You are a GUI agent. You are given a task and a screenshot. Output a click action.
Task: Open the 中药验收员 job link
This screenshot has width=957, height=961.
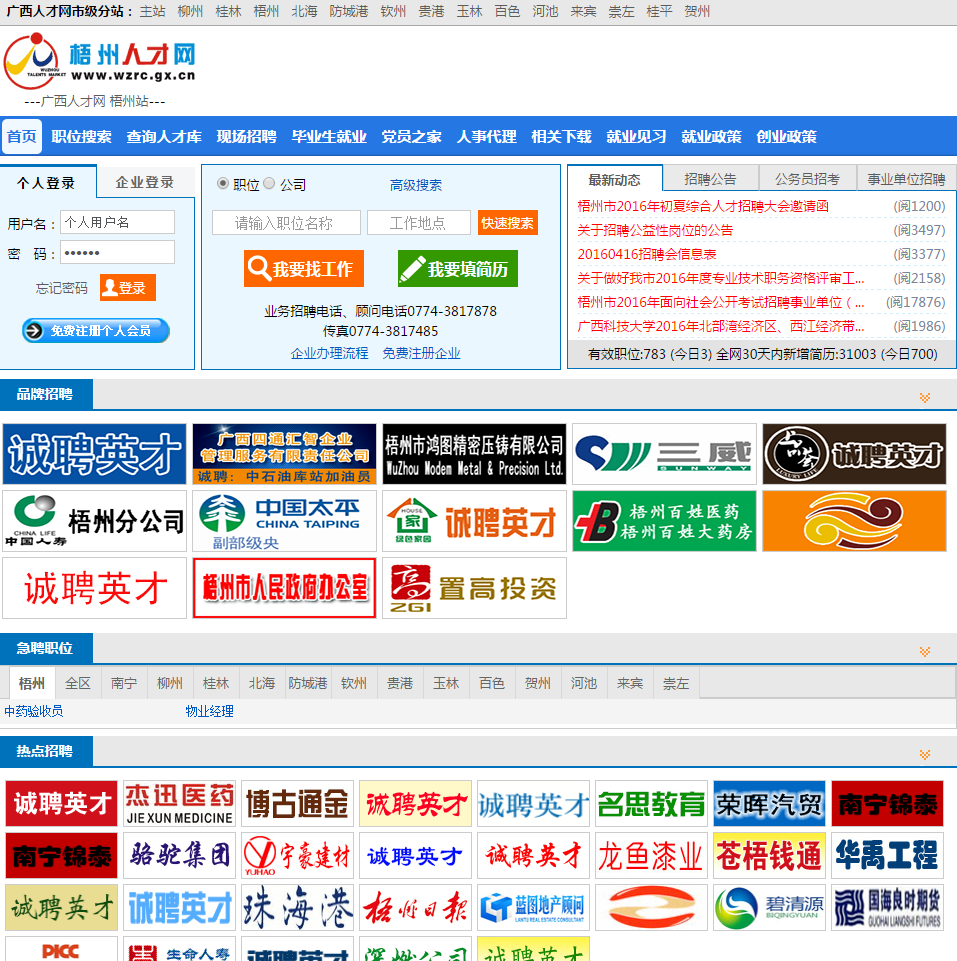click(34, 711)
